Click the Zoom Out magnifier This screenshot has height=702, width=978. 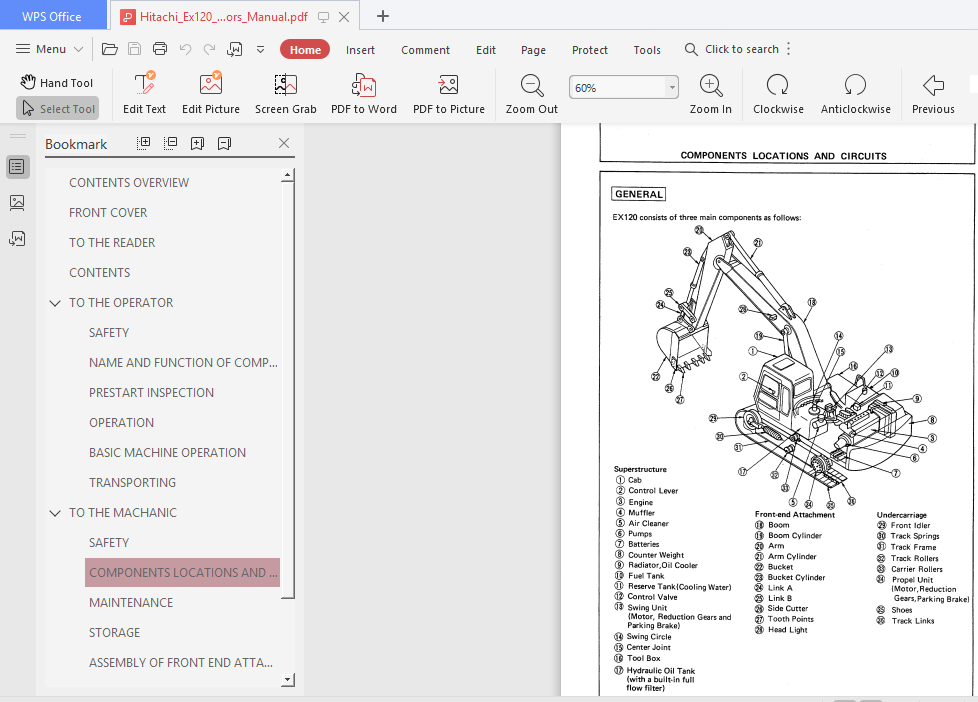531,94
